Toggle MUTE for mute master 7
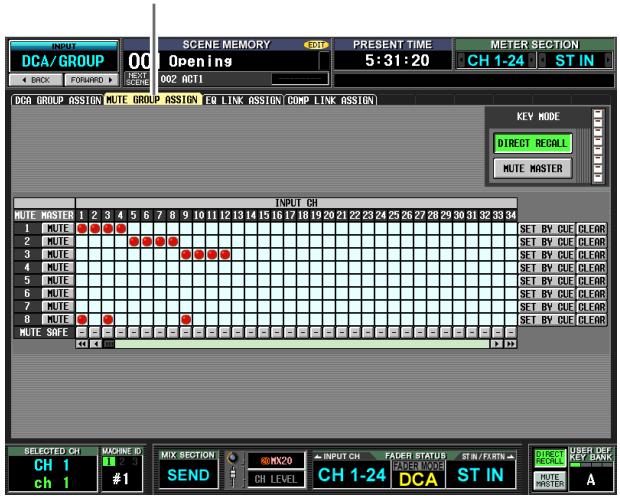 pos(58,307)
